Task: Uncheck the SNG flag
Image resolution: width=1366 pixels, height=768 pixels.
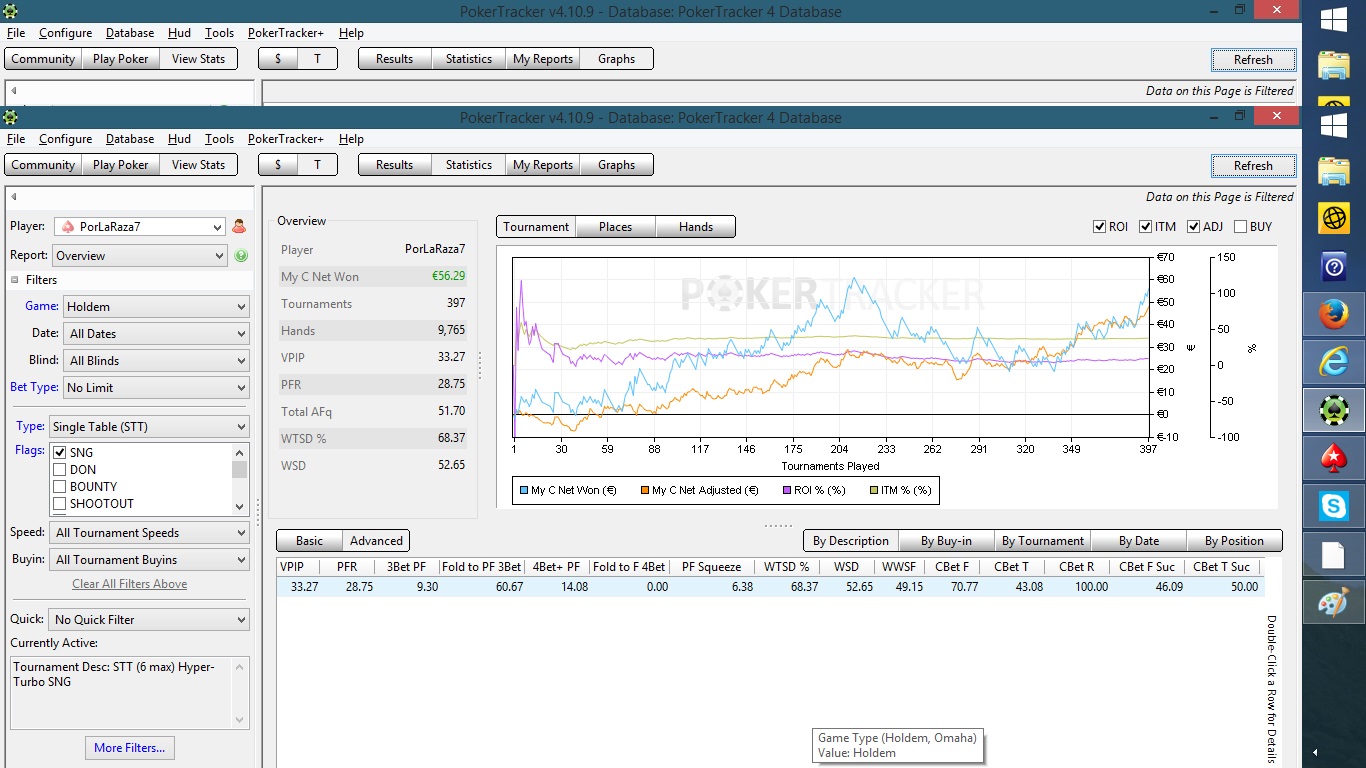Action: 60,453
